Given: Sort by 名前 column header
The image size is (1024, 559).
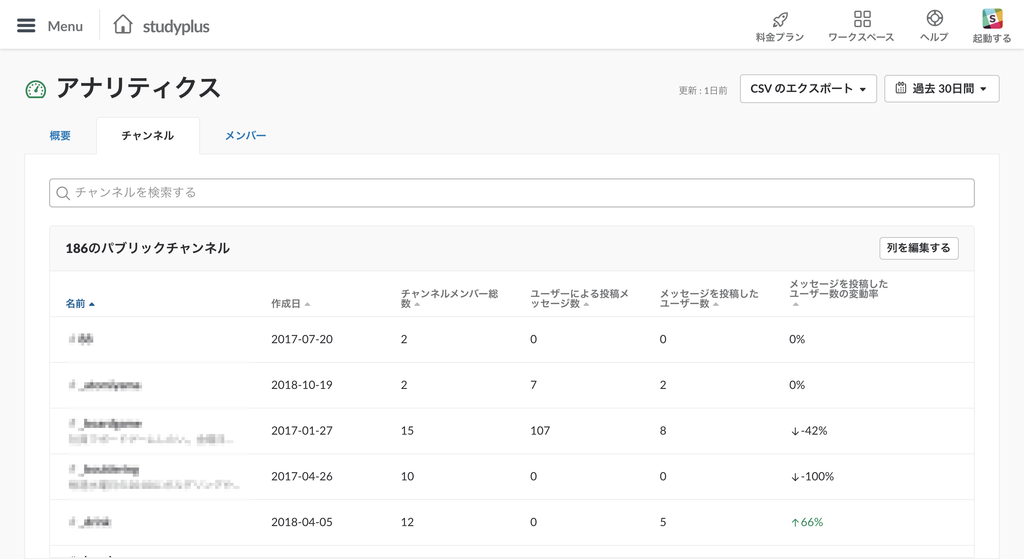Looking at the screenshot, I should [80, 304].
